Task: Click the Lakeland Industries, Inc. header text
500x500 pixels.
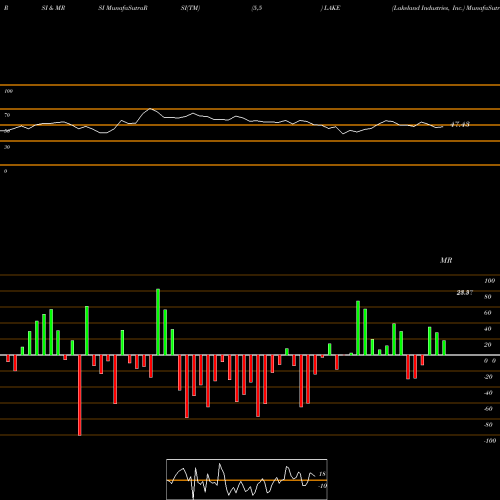Action: (428, 8)
